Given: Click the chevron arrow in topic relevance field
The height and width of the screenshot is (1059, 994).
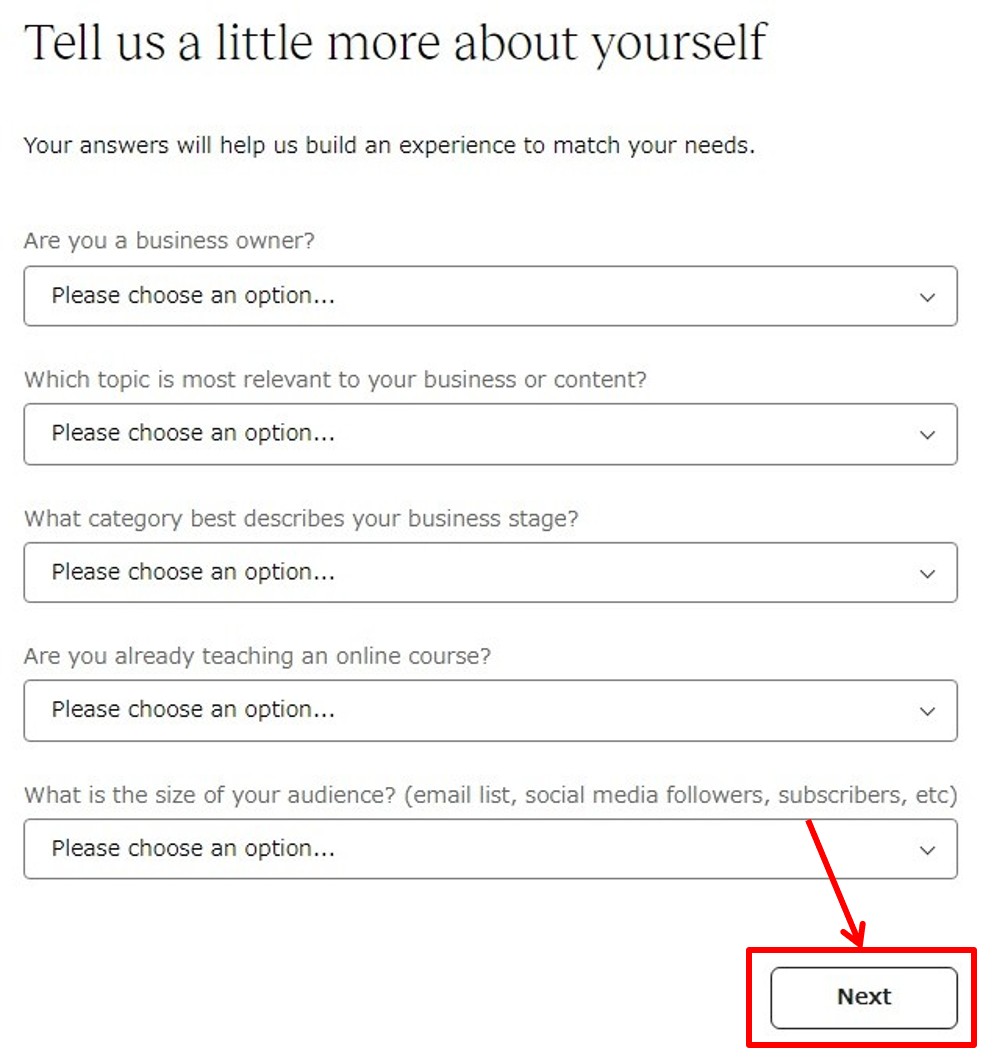Looking at the screenshot, I should (928, 435).
